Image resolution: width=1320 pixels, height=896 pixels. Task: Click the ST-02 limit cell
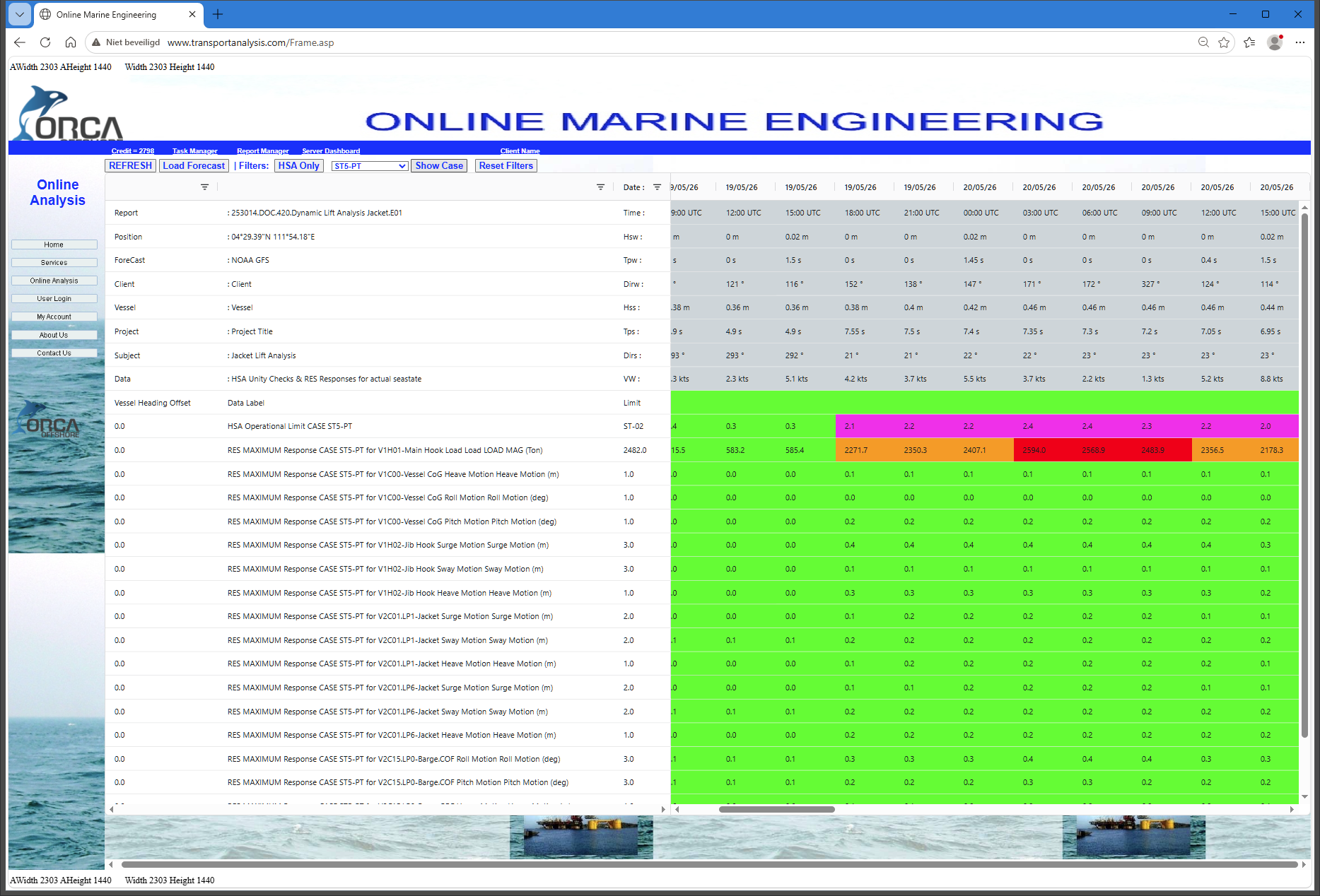[x=633, y=426]
